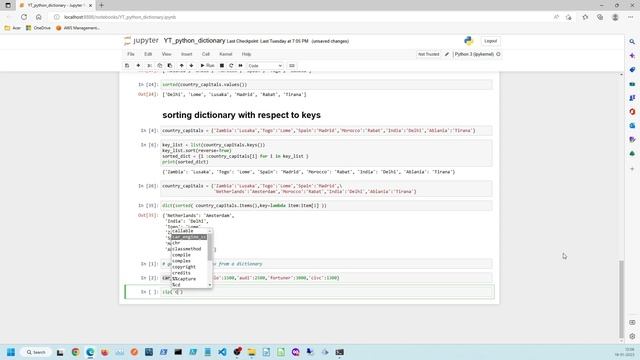Copy selected cells in the notebook toolbar
Image resolution: width=640 pixels, height=360 pixels.
[x=160, y=65]
